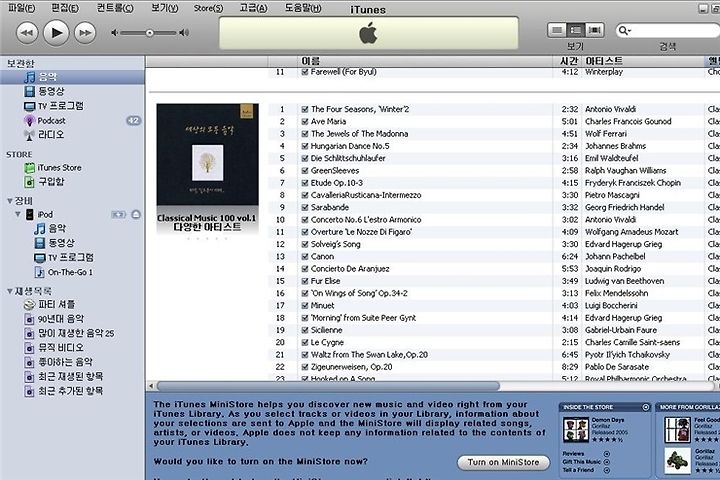The height and width of the screenshot is (480, 720).
Task: Open the 고급(A) menu
Action: coord(253,8)
